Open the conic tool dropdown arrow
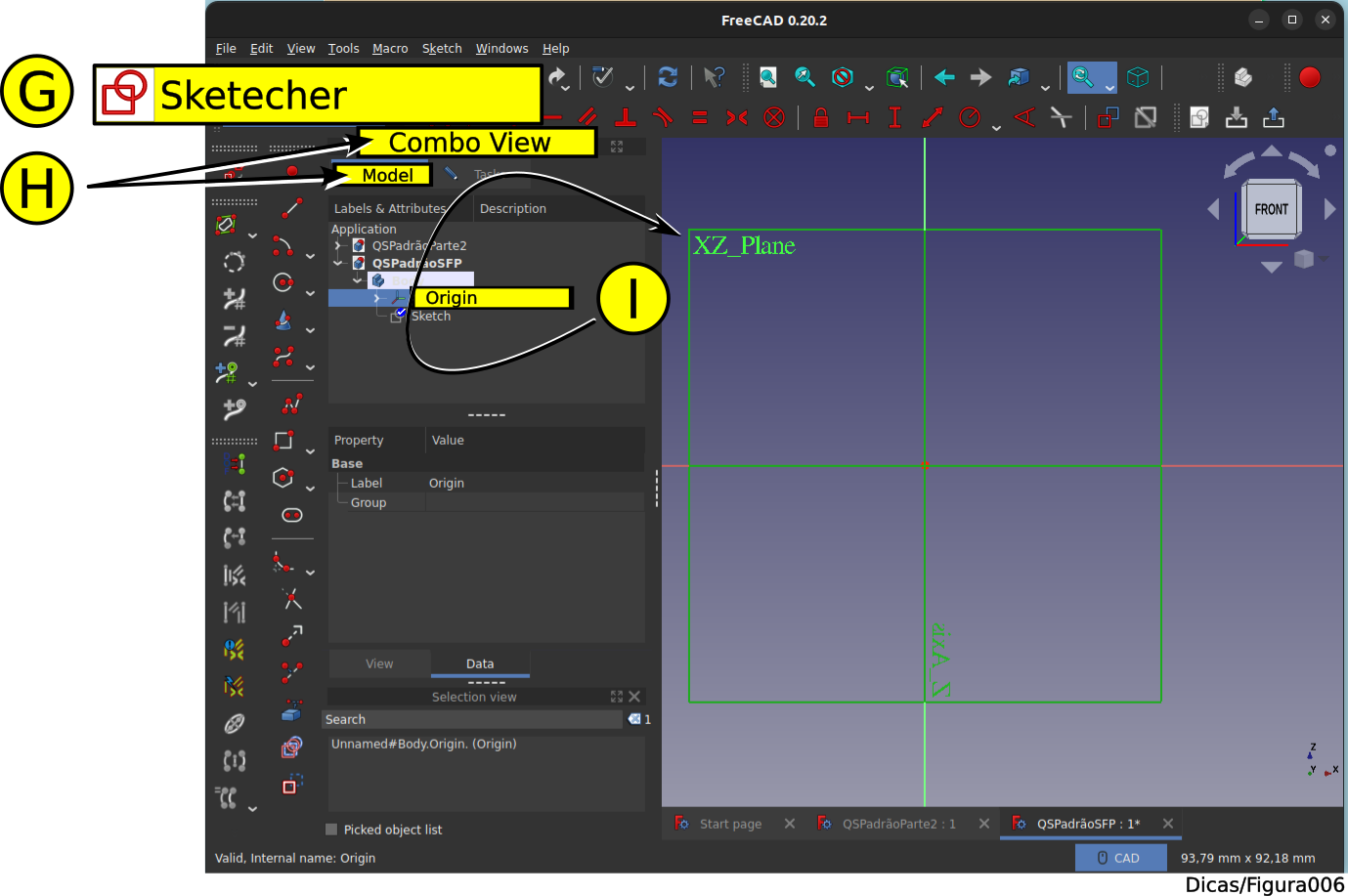This screenshot has height=896, width=1348. [310, 330]
